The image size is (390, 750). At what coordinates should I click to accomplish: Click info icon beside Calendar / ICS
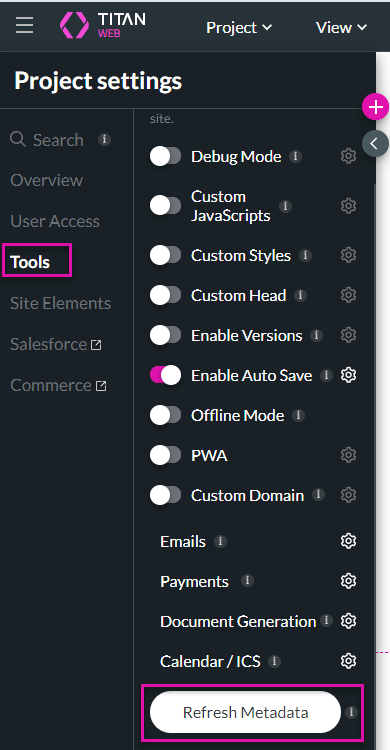click(x=274, y=661)
